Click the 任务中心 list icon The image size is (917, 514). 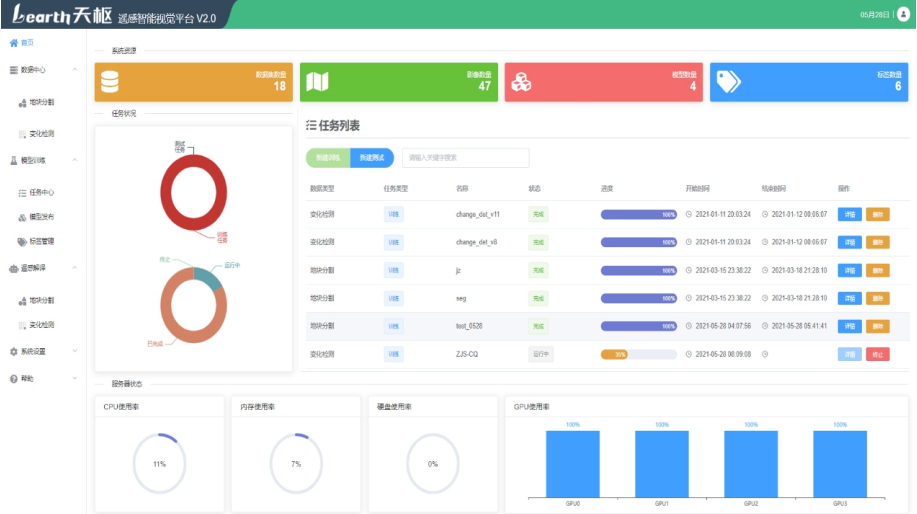click(22, 192)
